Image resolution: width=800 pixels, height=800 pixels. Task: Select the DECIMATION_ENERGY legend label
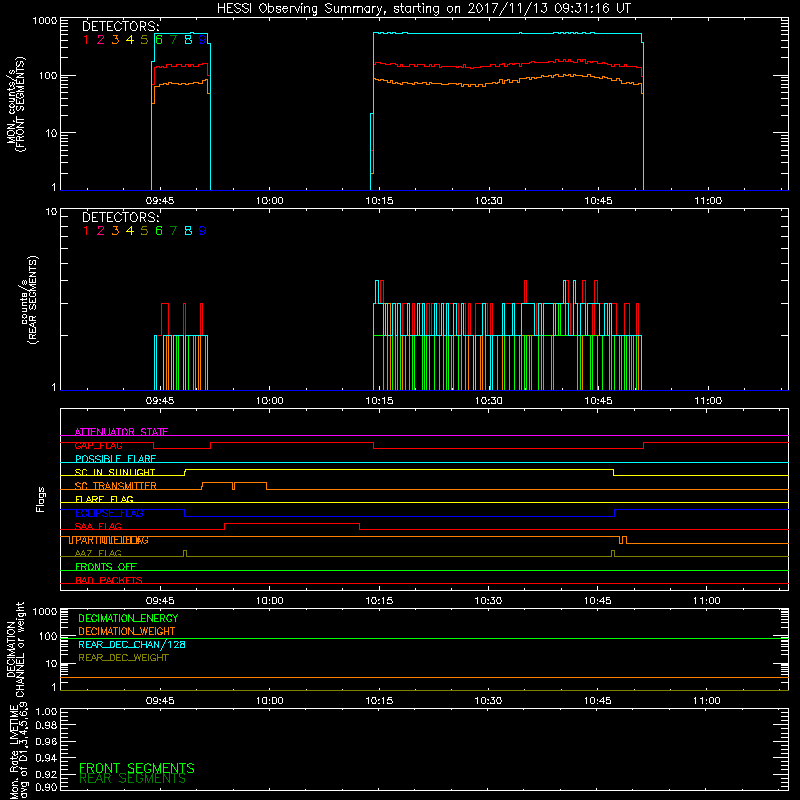(x=128, y=618)
